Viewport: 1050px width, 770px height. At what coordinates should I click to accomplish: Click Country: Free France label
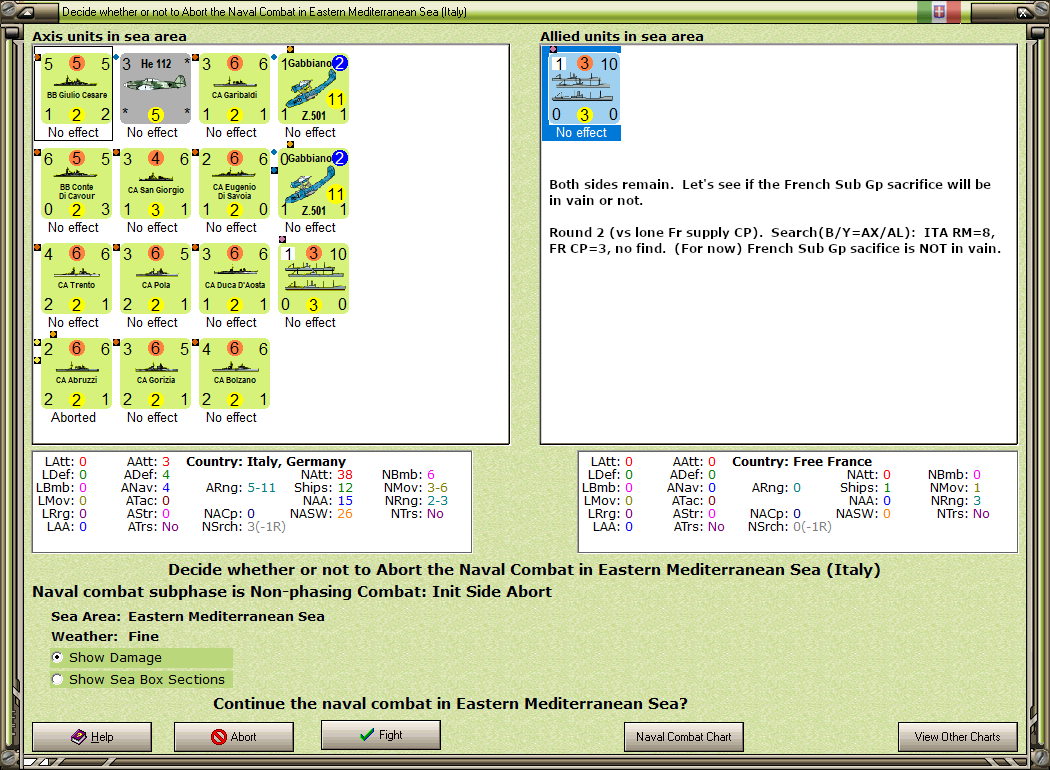pyautogui.click(x=802, y=461)
